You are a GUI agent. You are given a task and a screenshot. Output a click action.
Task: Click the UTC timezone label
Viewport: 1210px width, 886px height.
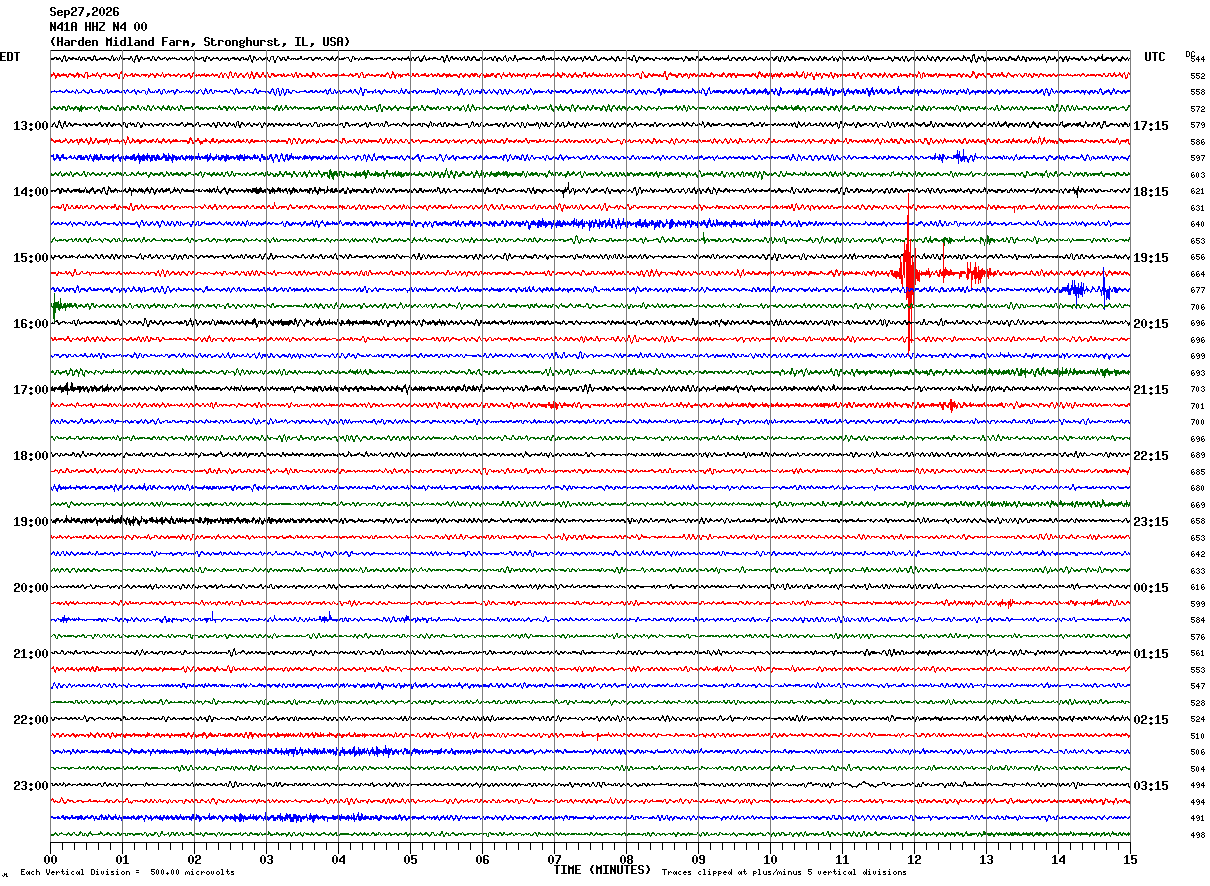1155,57
